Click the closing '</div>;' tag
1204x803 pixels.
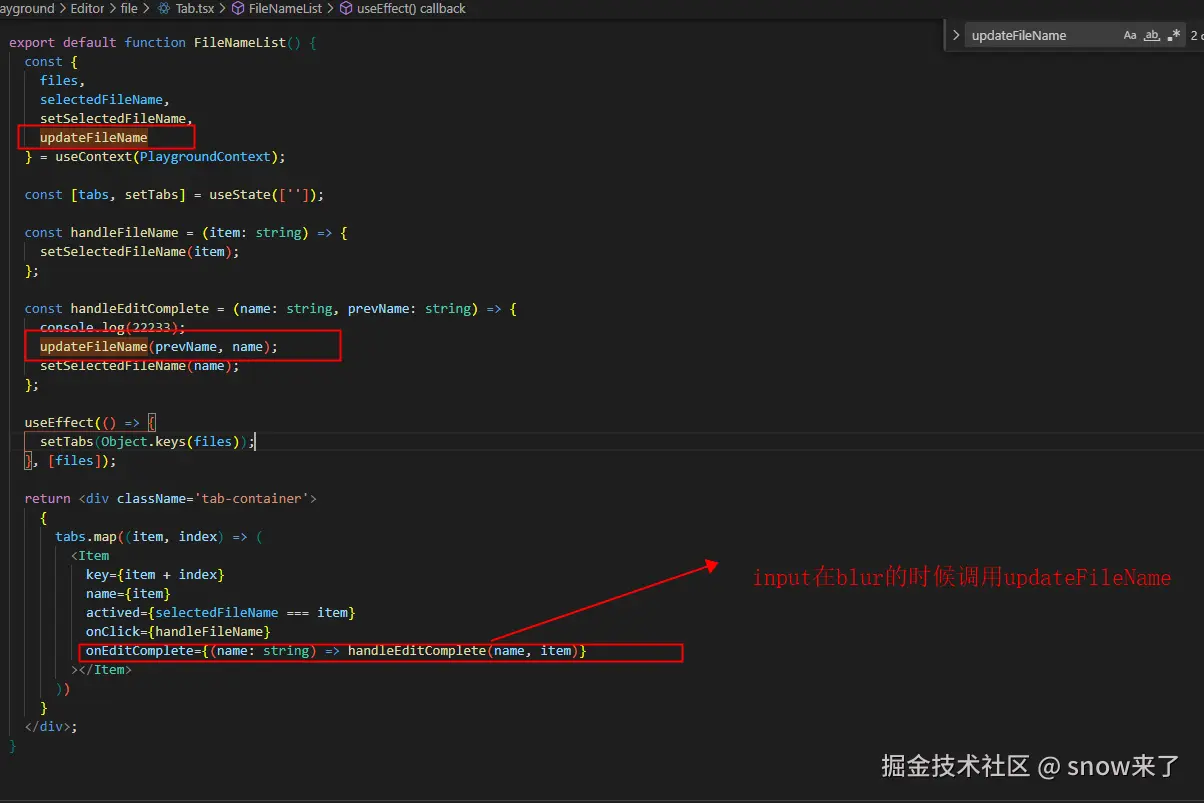(x=51, y=726)
